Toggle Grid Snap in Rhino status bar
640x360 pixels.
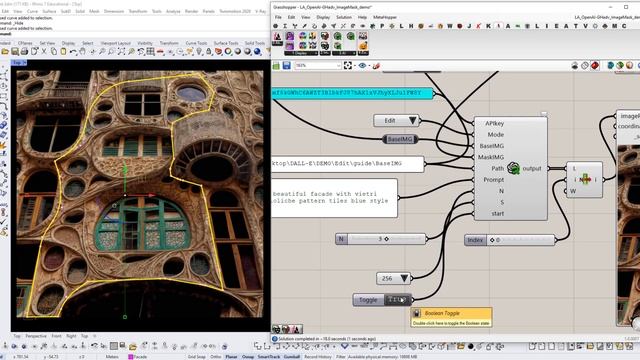[x=197, y=357]
